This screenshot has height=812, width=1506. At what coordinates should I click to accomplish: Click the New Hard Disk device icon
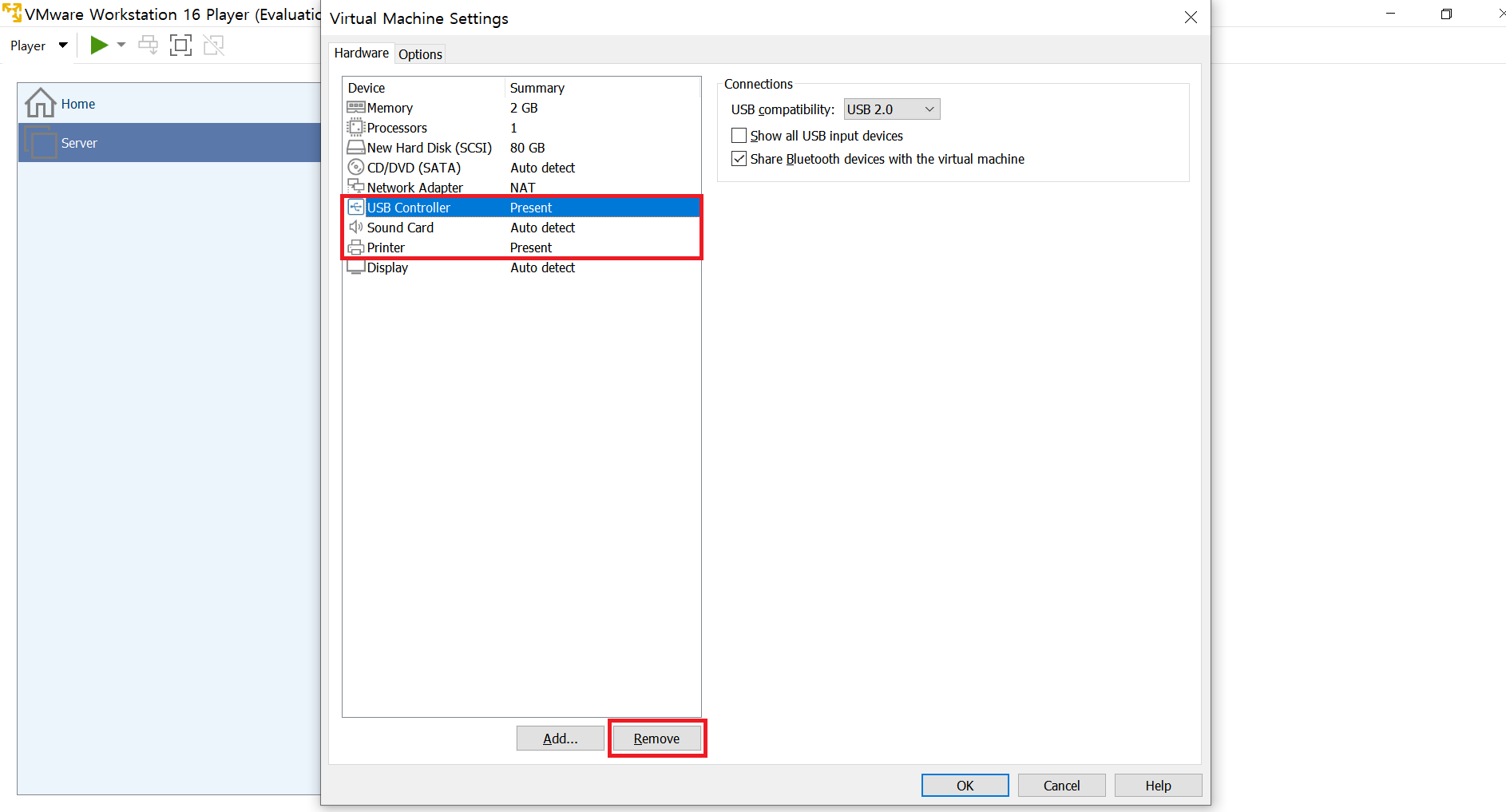[356, 148]
